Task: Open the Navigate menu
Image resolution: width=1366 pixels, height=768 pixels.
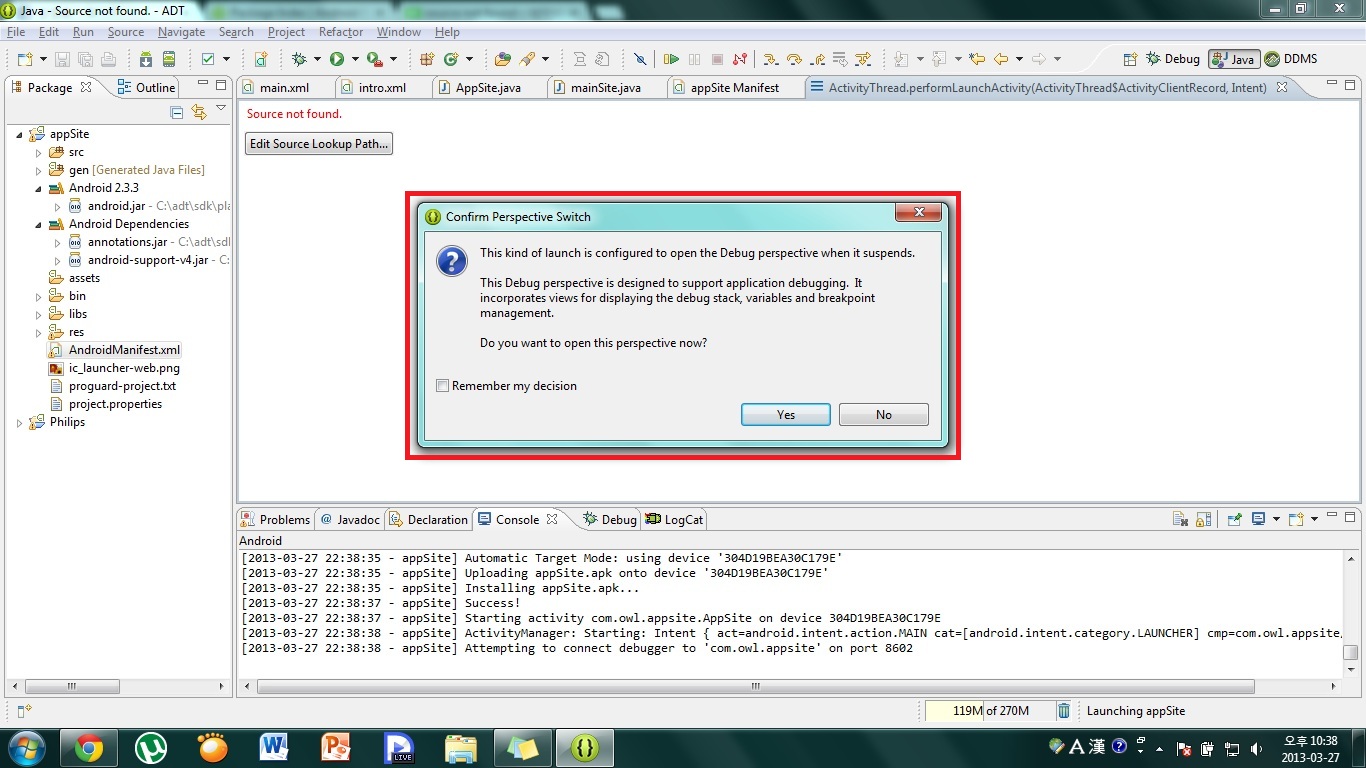Action: 181,32
